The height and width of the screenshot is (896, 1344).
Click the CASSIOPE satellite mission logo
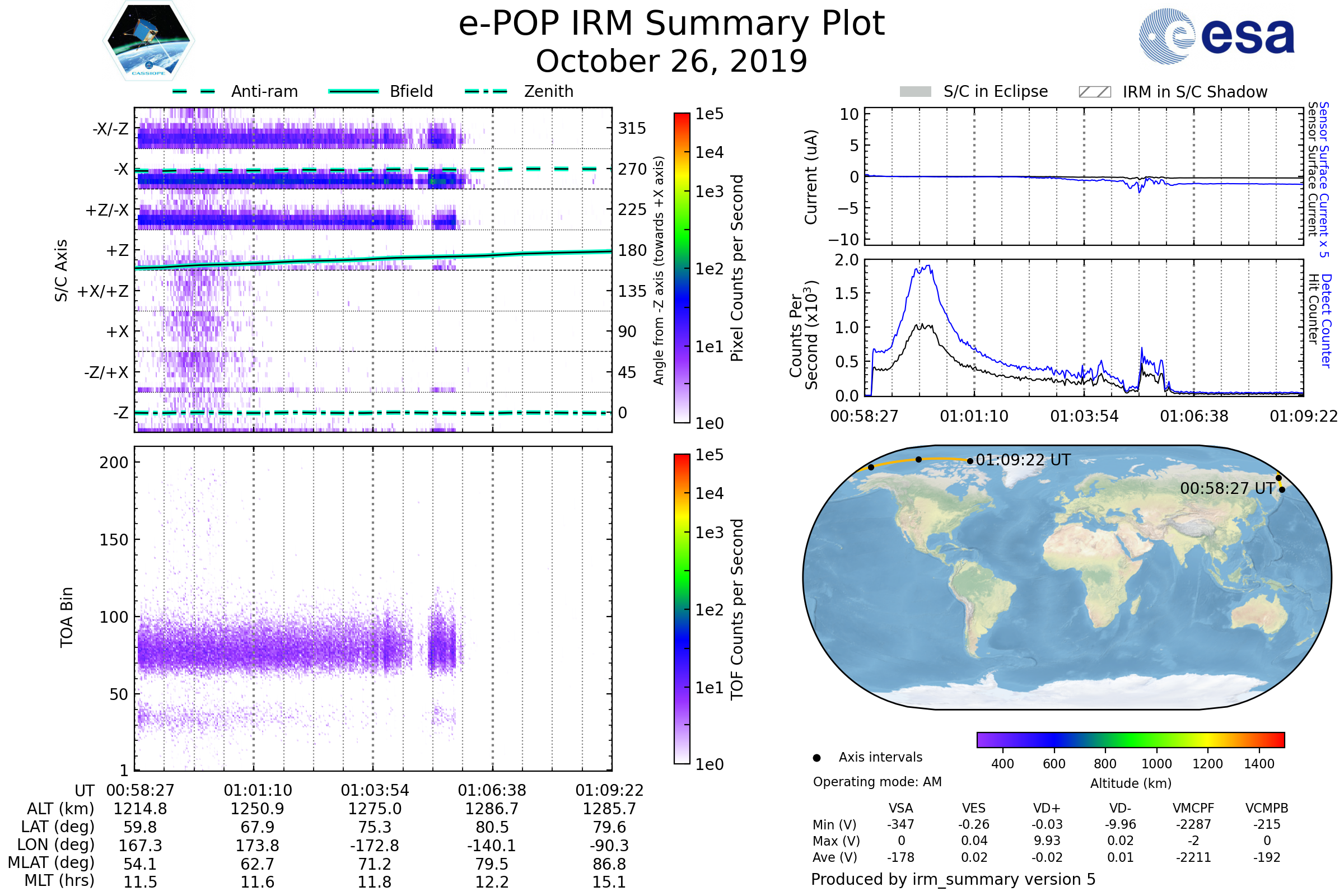click(148, 41)
